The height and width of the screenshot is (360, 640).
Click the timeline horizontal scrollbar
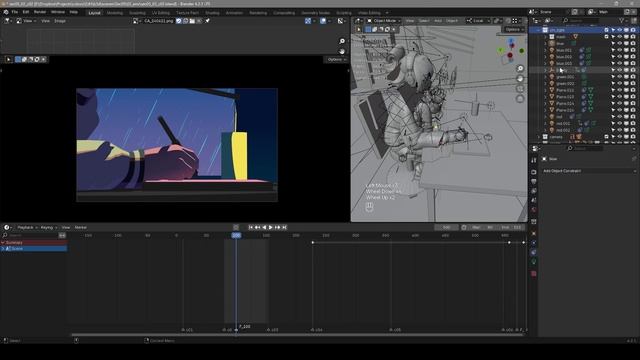[x=297, y=335]
